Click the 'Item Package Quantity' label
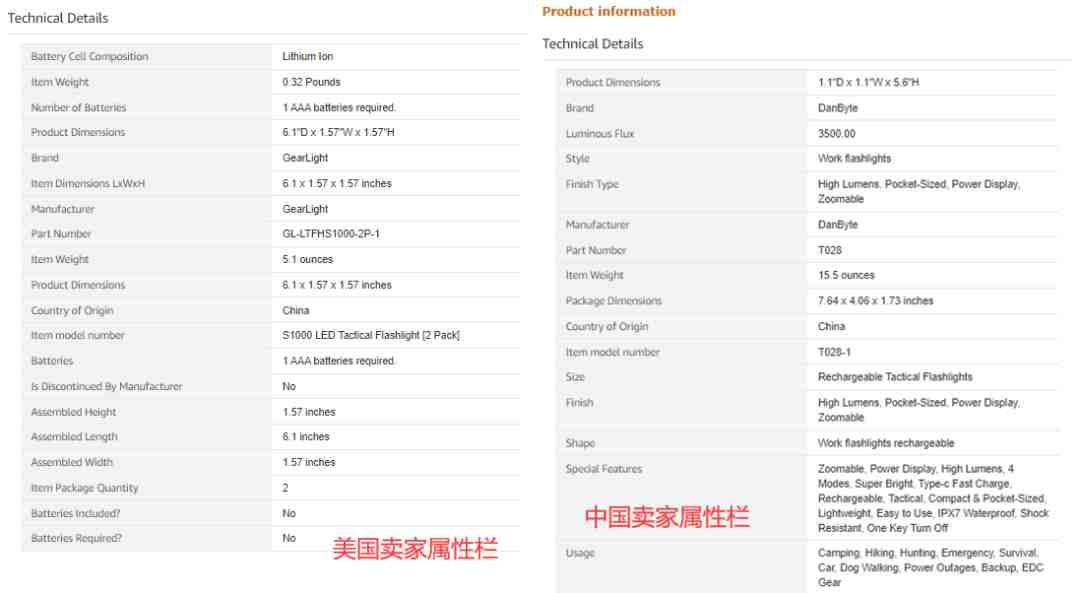Screen dimensions: 1080x593 pyautogui.click(x=84, y=488)
